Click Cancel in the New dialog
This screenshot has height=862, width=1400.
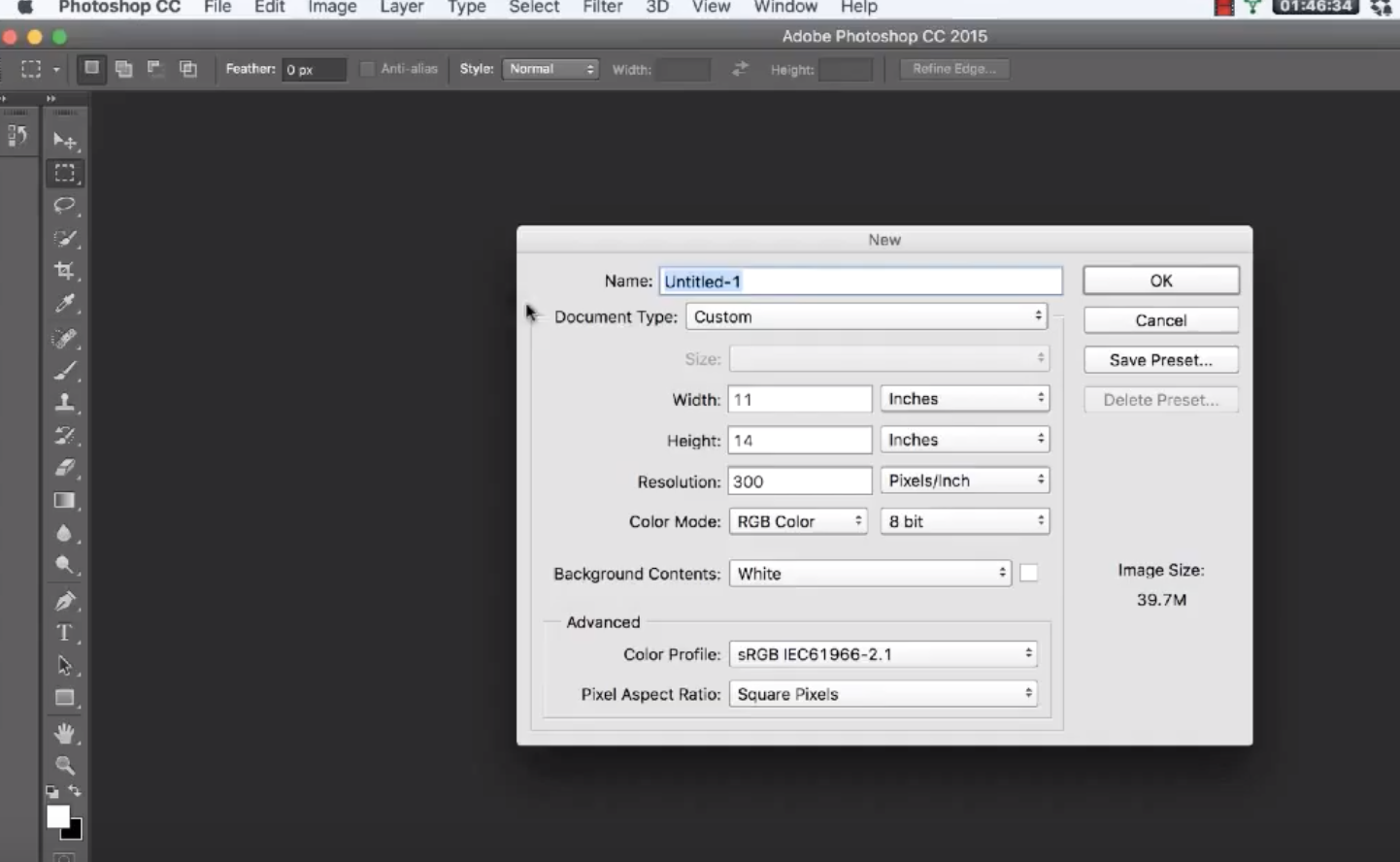(1161, 320)
